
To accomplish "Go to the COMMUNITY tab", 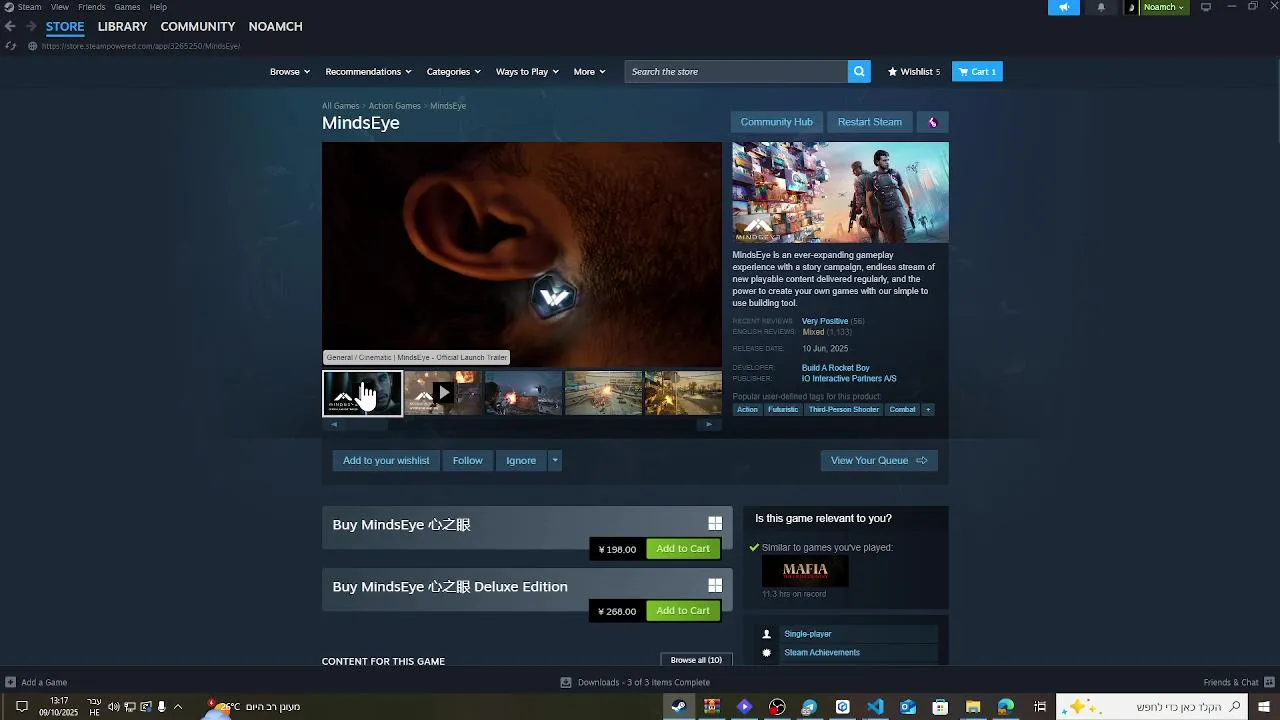I will click(198, 27).
